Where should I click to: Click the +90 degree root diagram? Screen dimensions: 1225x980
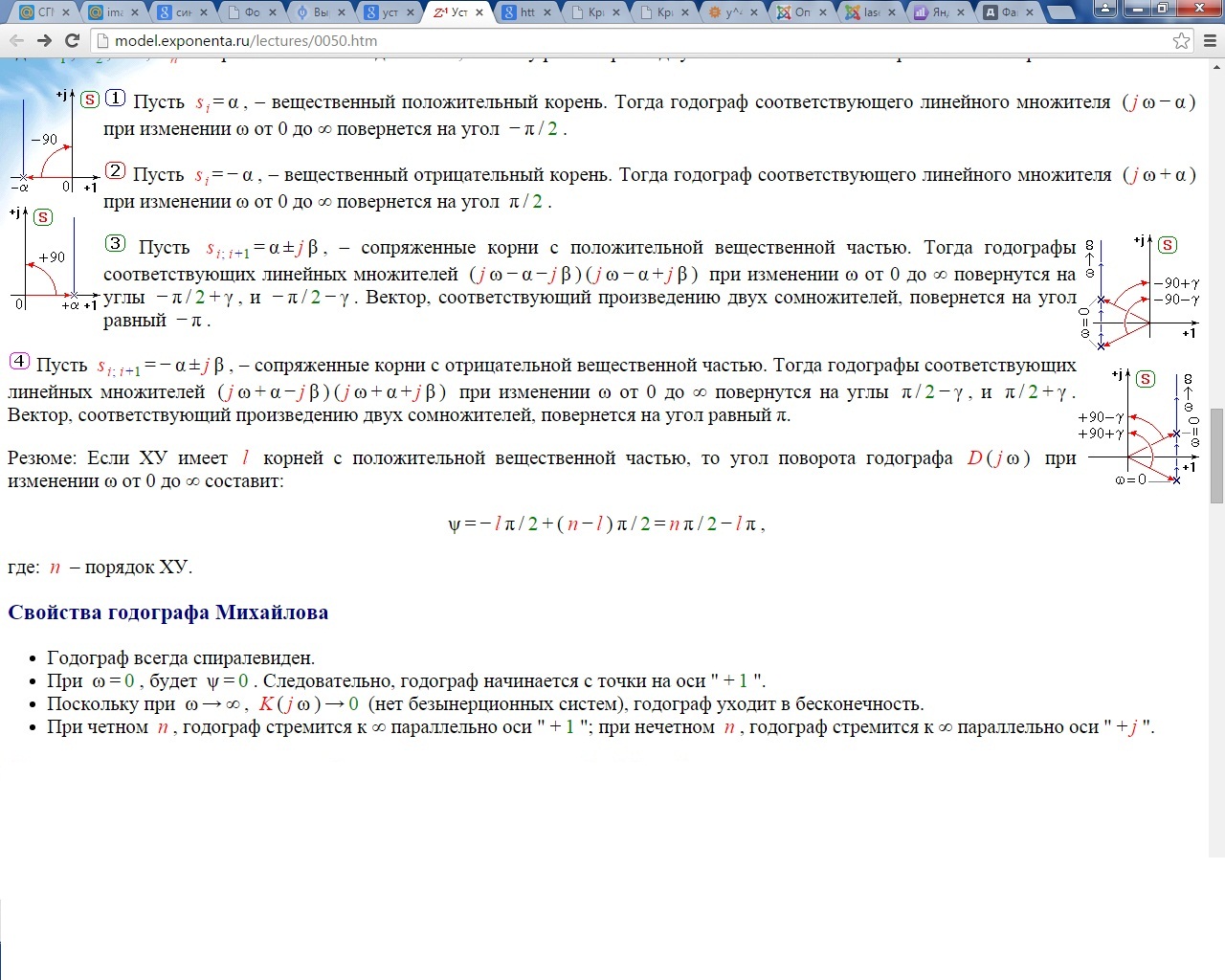pos(54,258)
